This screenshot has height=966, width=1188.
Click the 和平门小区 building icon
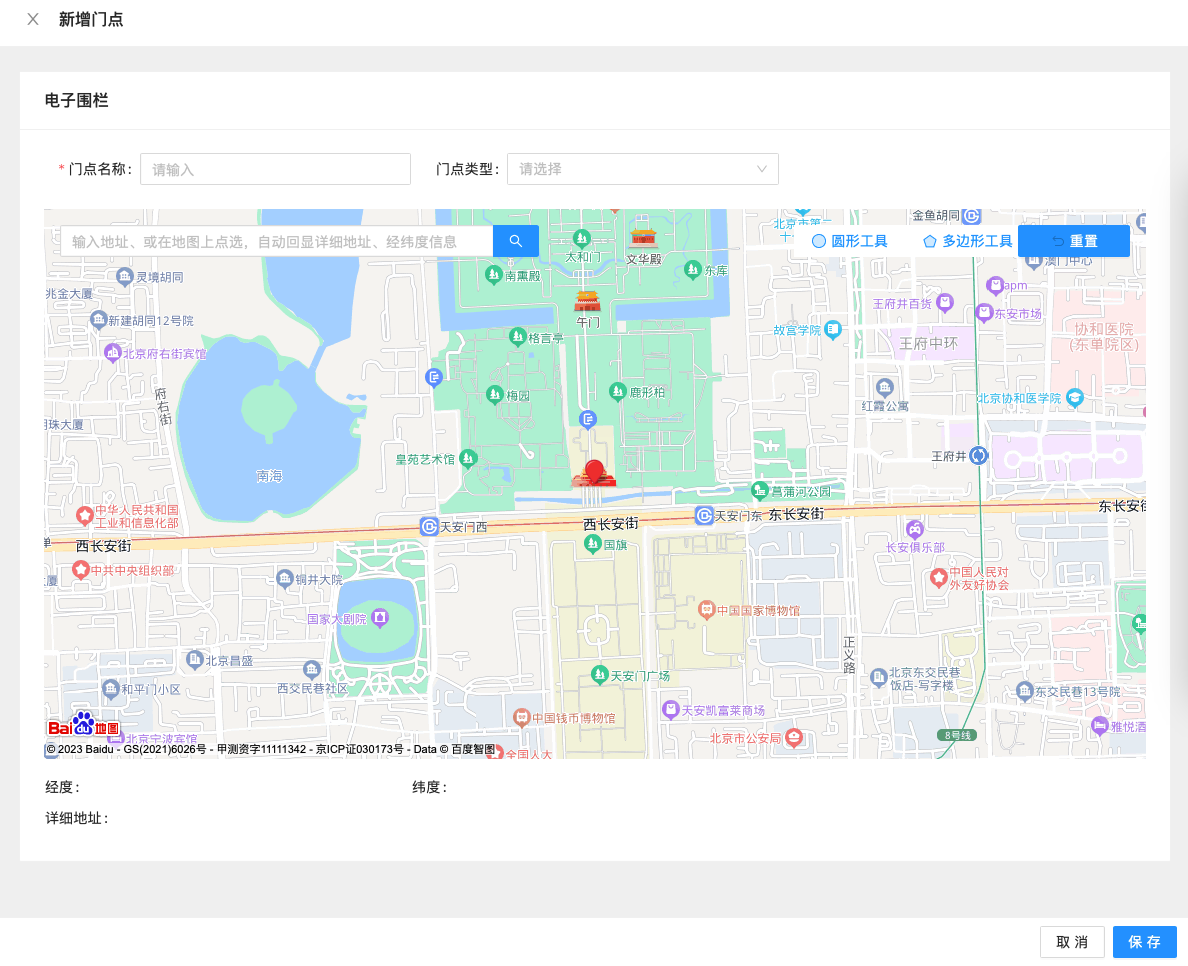point(111,688)
